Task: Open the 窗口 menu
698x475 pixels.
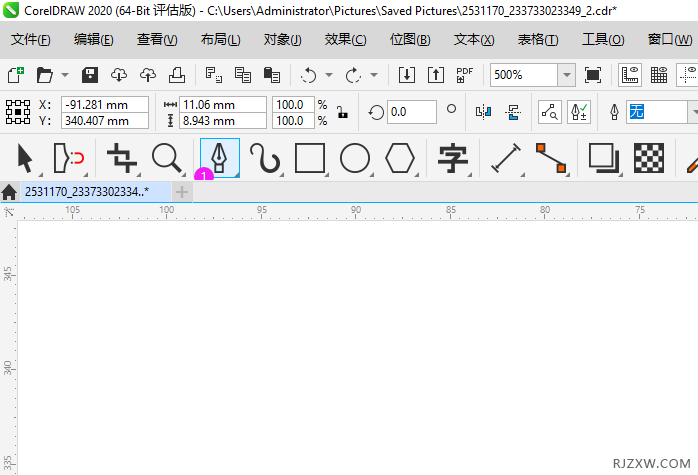Action: click(x=670, y=40)
